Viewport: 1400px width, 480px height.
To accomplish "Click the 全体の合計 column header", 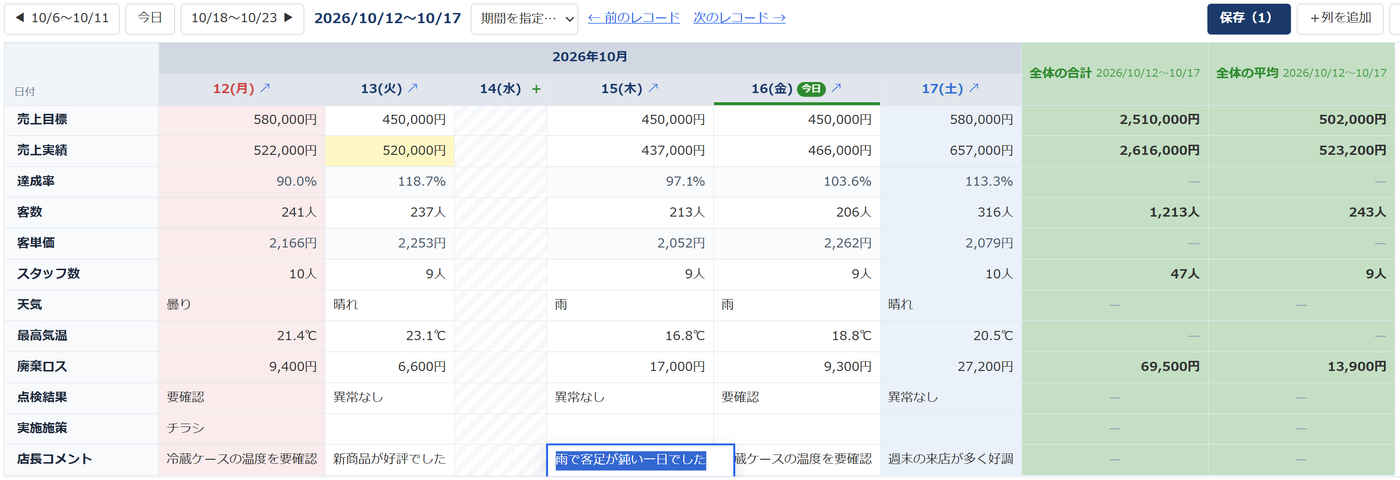I will (x=1115, y=74).
